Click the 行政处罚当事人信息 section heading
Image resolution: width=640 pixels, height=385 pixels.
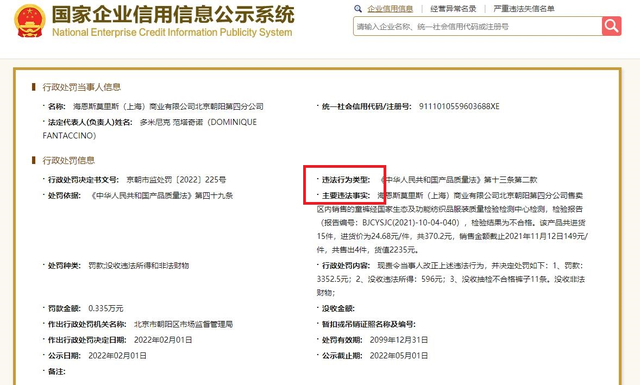coord(82,87)
